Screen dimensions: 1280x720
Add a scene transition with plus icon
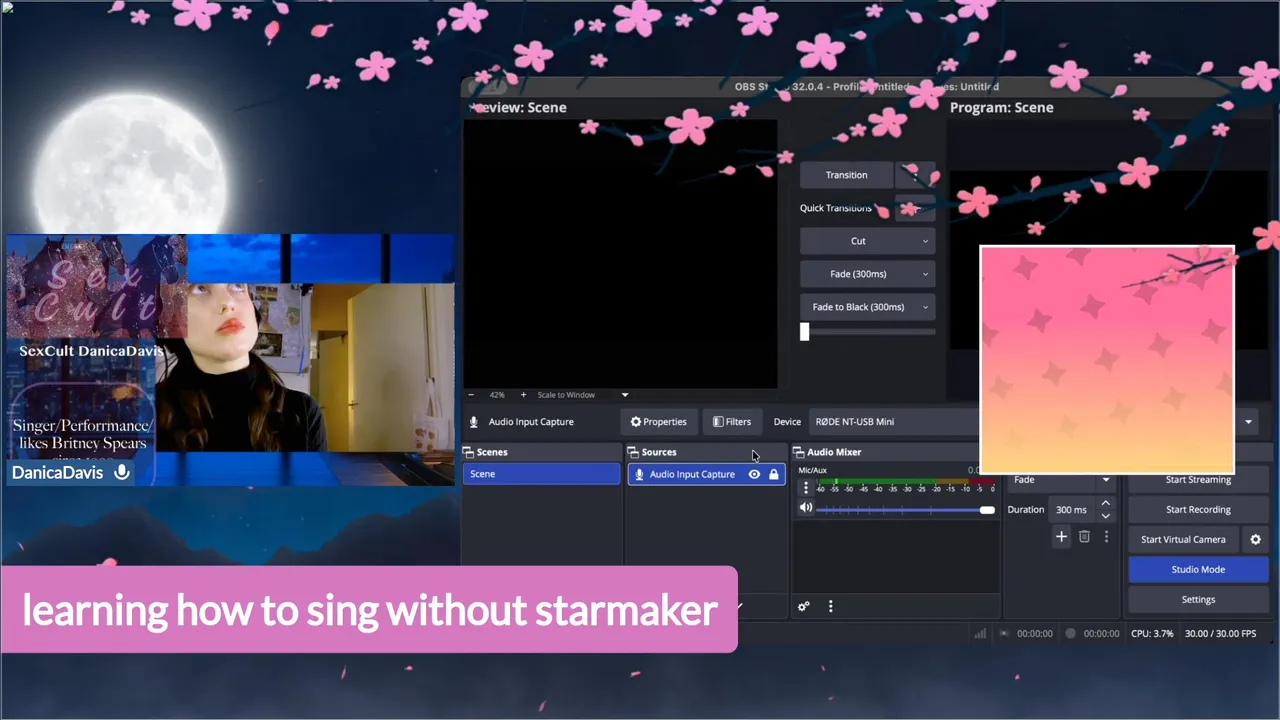point(1061,537)
